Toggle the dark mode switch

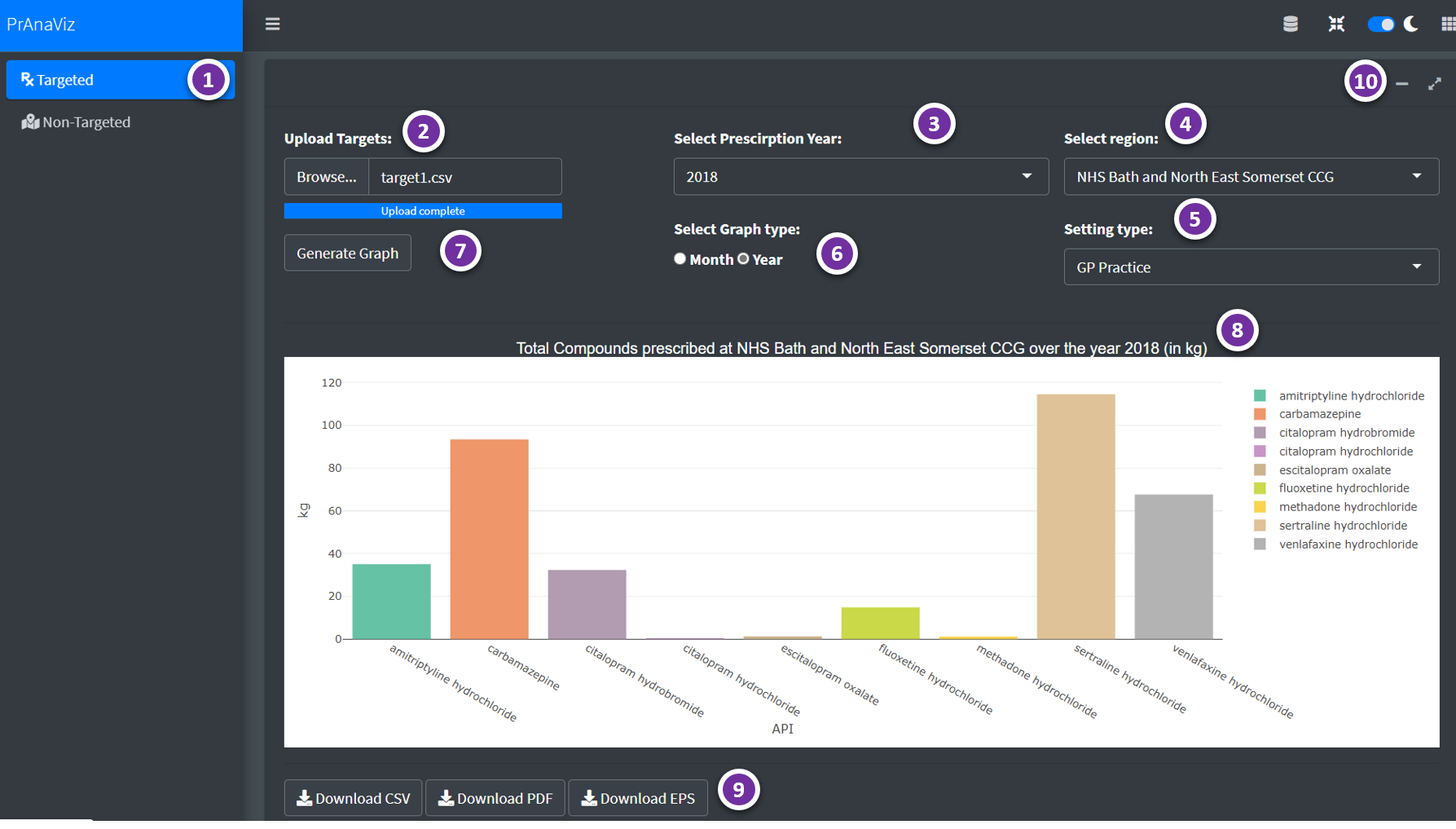coord(1381,24)
